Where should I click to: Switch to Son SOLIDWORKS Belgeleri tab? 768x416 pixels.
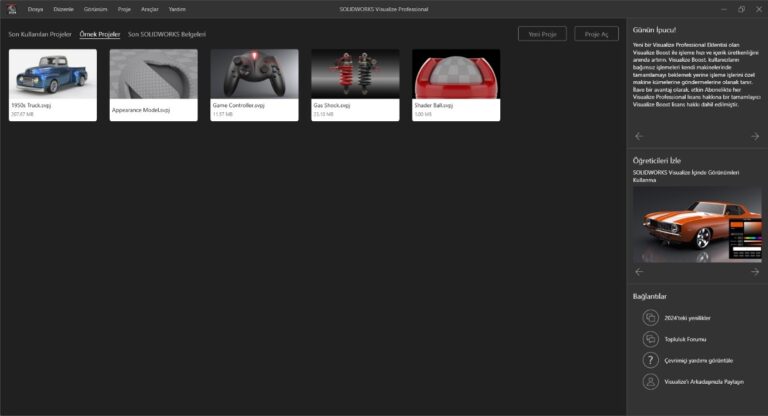click(166, 34)
